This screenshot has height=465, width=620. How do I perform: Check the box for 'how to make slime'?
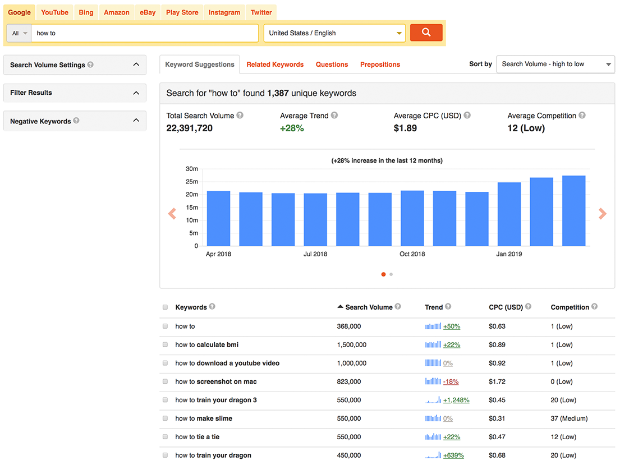click(165, 418)
